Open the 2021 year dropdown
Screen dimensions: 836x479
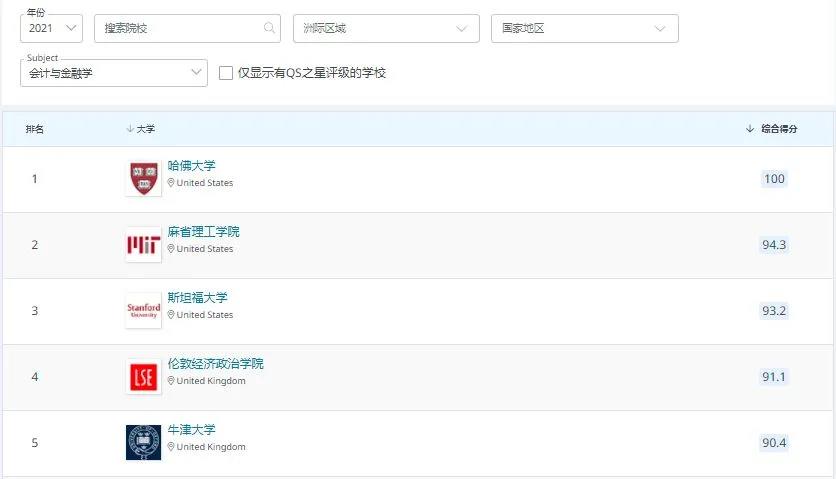(x=51, y=28)
